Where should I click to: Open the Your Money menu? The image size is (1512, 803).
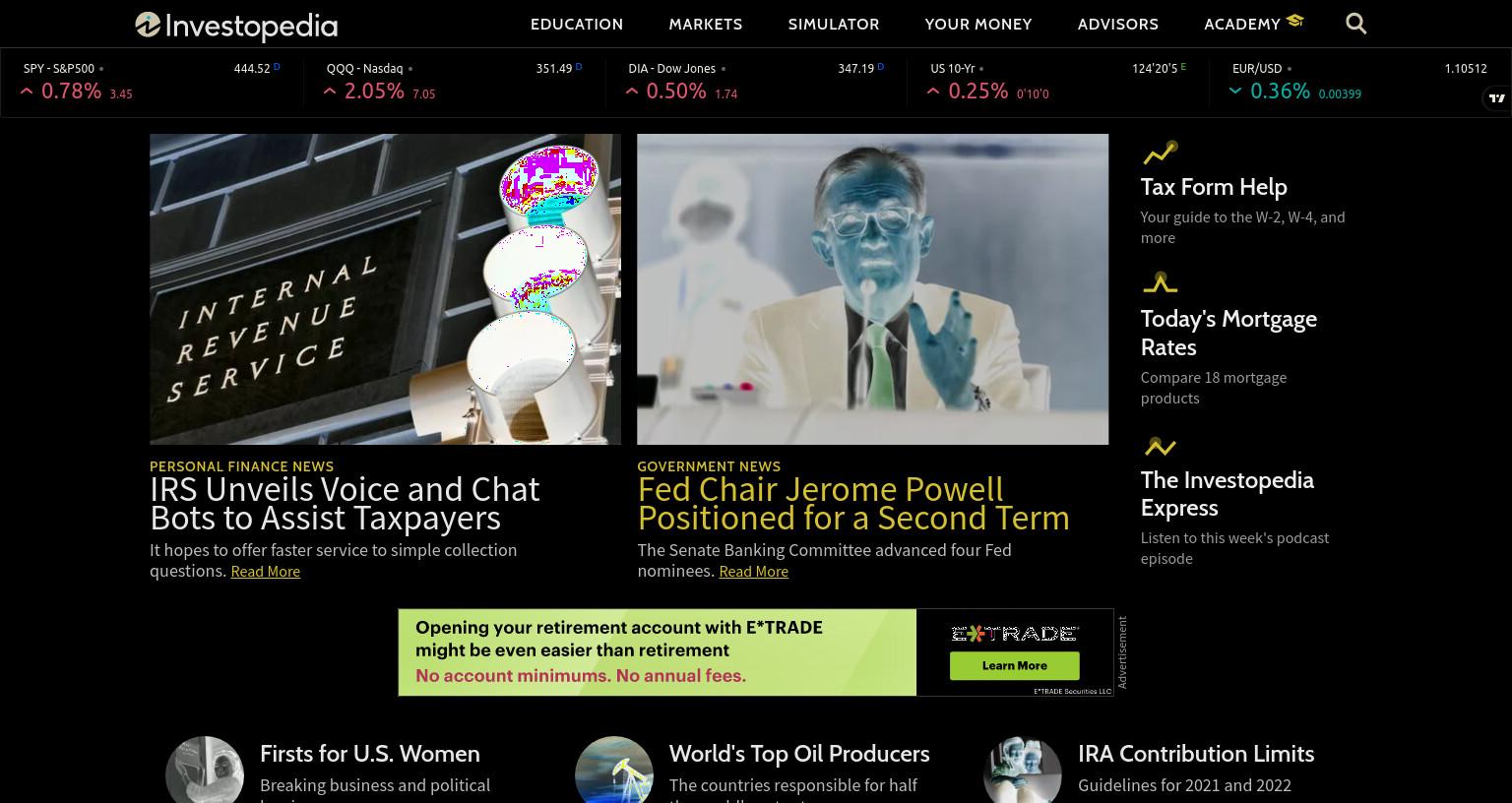pos(978,24)
